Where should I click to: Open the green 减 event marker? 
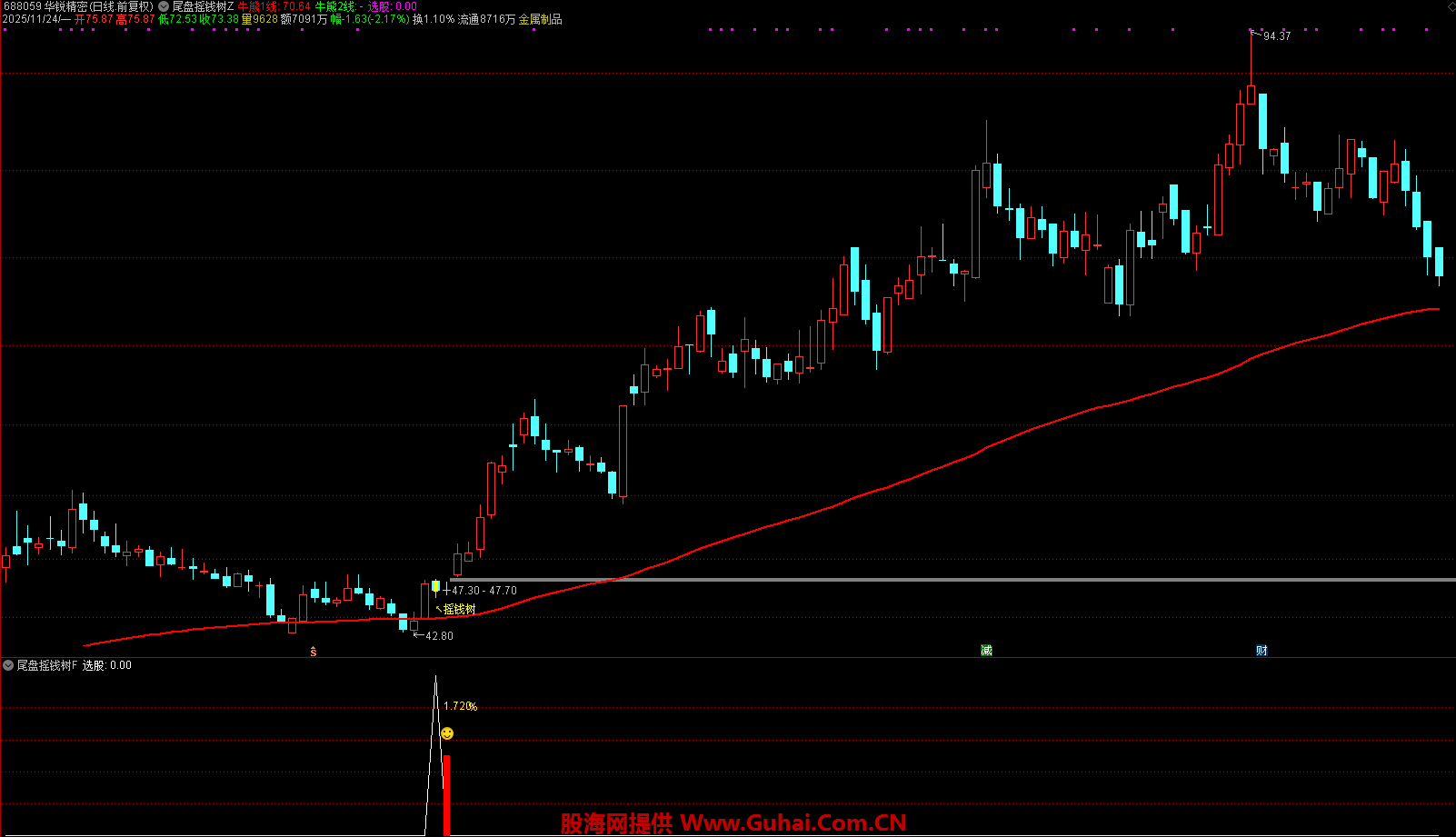(986, 651)
